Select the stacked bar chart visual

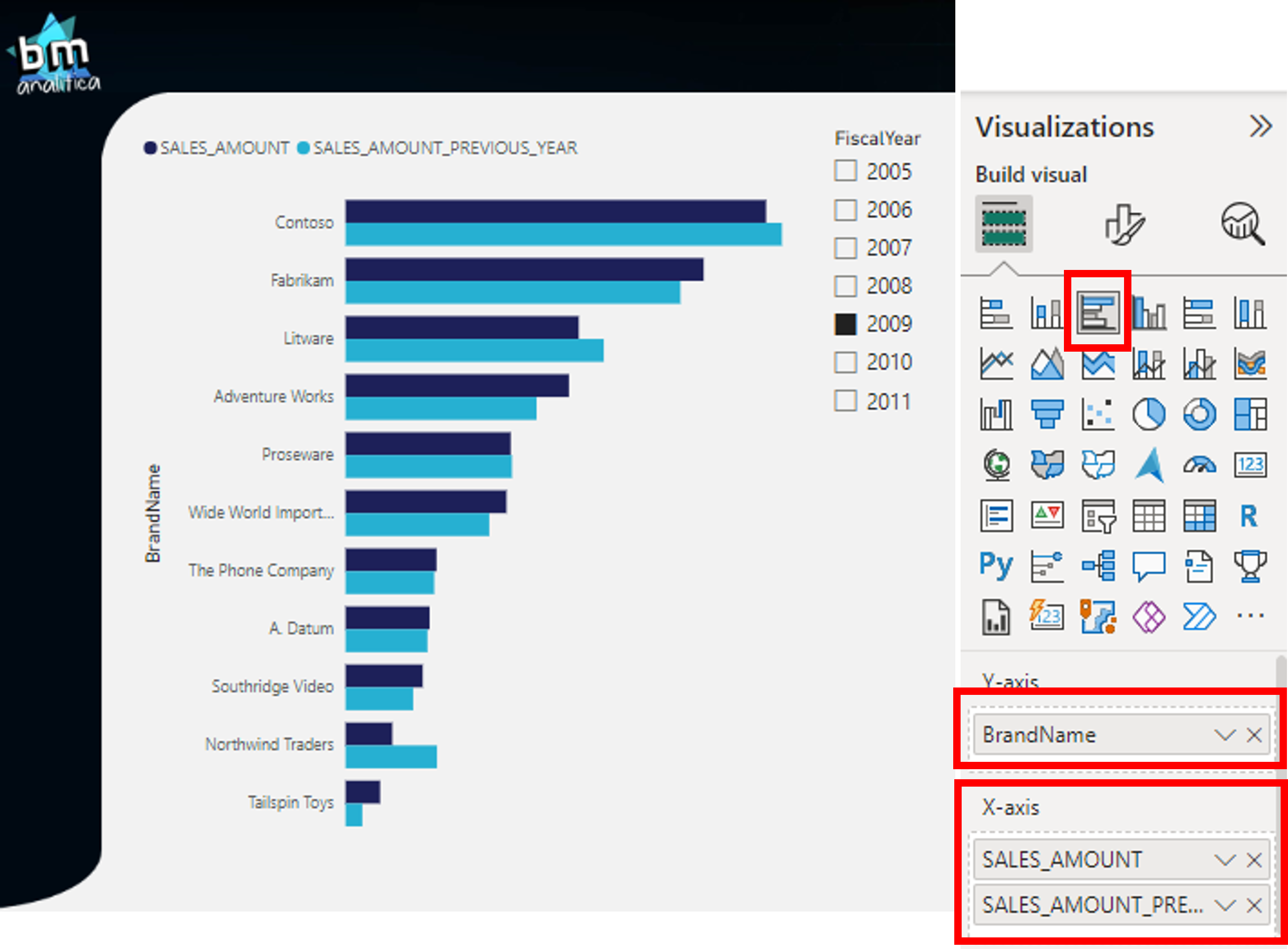click(x=996, y=314)
